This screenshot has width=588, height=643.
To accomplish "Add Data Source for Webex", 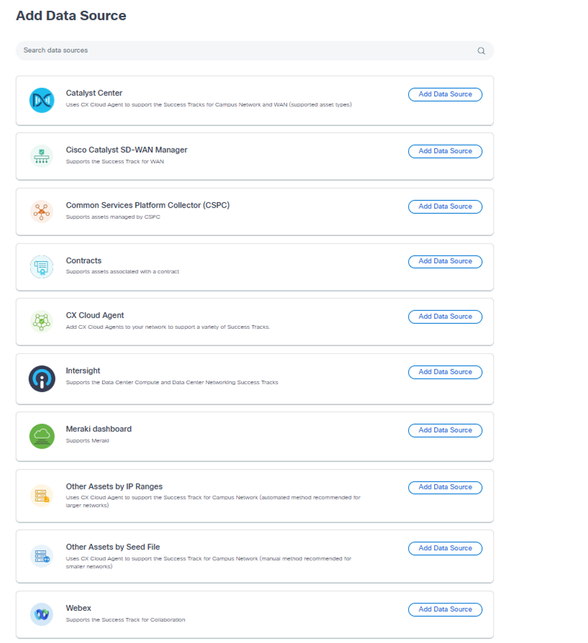I will coord(445,609).
